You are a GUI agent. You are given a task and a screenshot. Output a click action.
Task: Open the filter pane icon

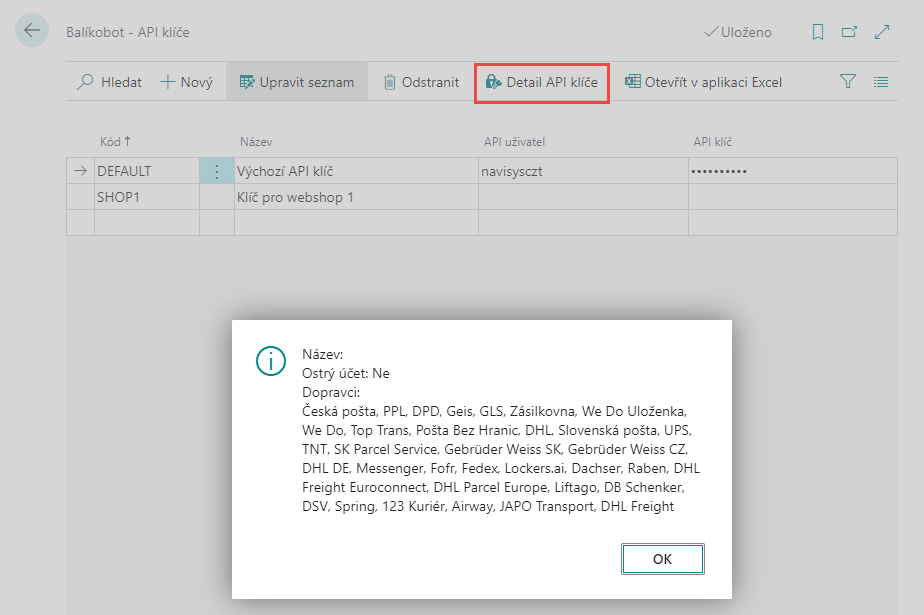848,82
